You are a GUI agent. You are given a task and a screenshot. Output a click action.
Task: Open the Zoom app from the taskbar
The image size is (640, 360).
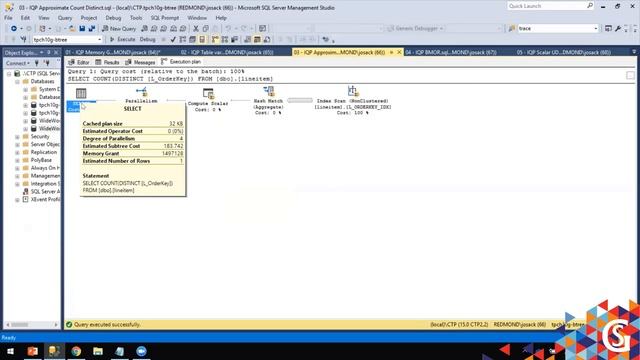(x=141, y=351)
